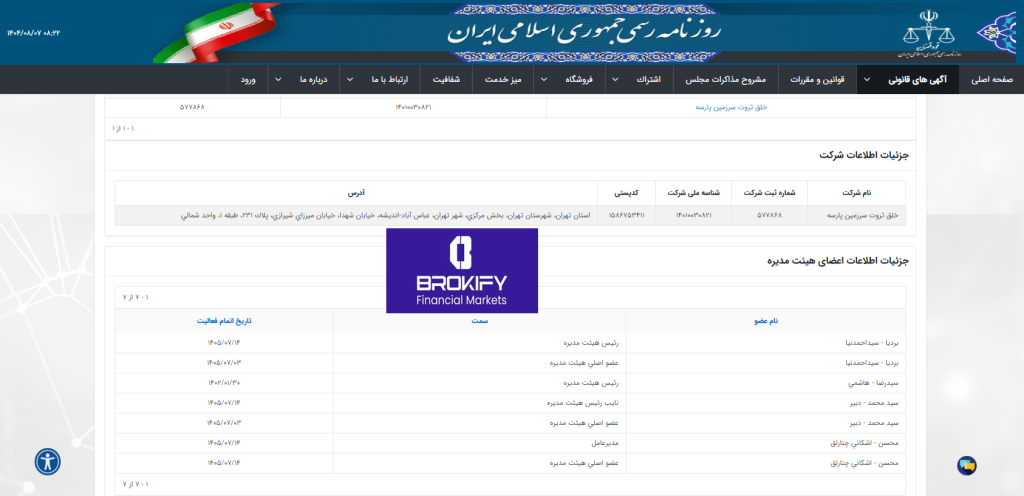Screen dimensions: 1024x496
Task: Click the date and time ۱۴۰۴/۰۸/۰۷ ۰۸:۳۲
Action: point(33,33)
